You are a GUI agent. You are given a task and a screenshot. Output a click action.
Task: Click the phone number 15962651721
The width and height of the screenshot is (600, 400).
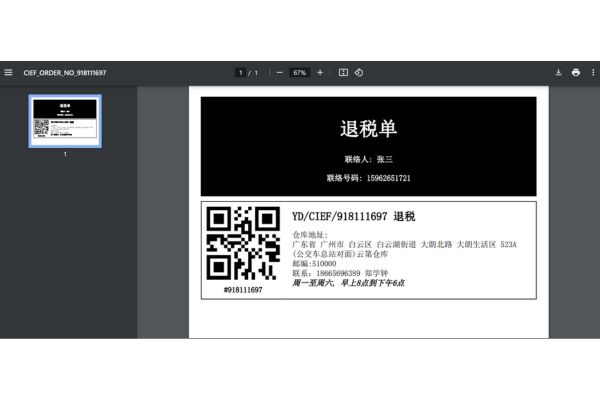click(388, 178)
